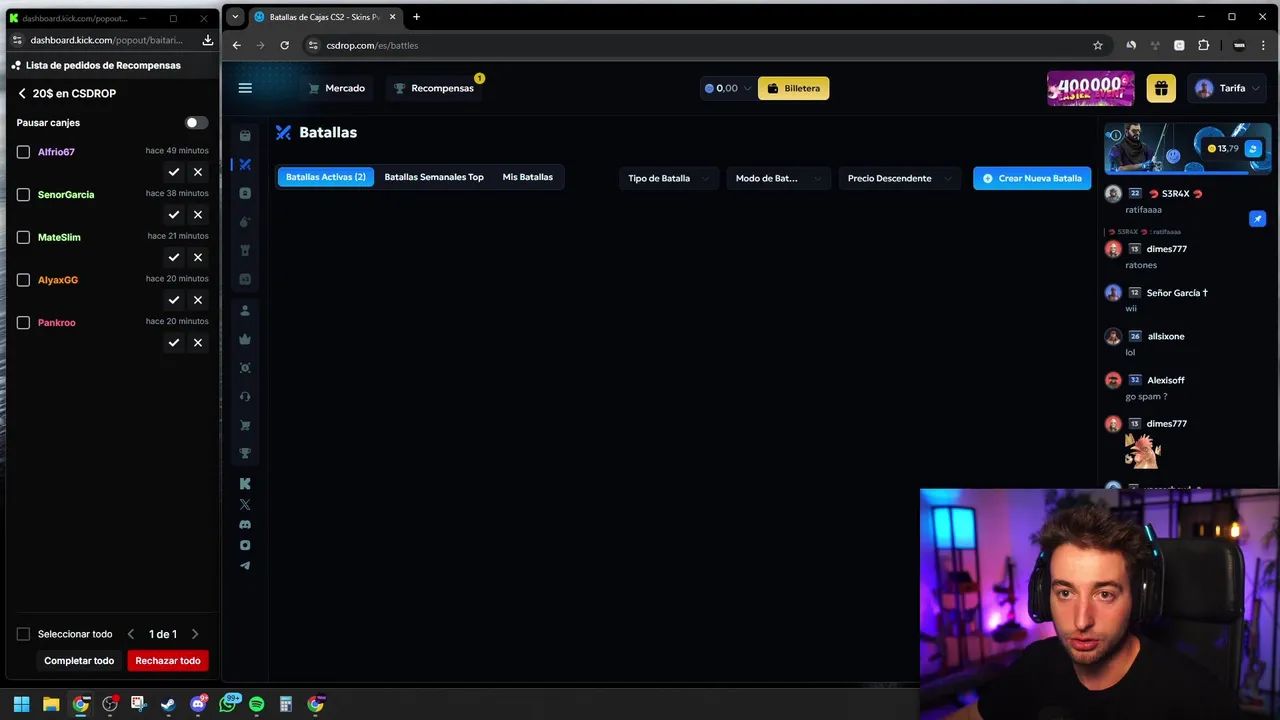Click the pin icon in chat panel

tap(1257, 219)
